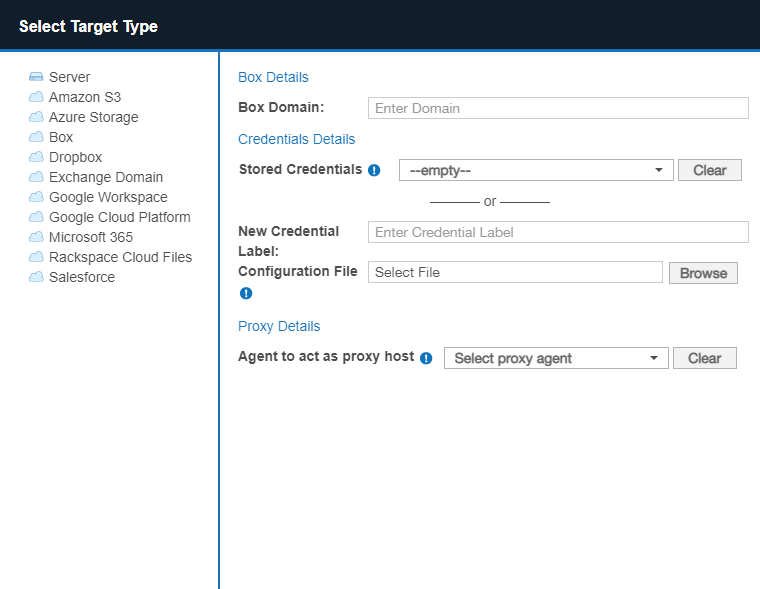Image resolution: width=760 pixels, height=589 pixels.
Task: Clear the selected proxy agent
Action: coord(704,358)
